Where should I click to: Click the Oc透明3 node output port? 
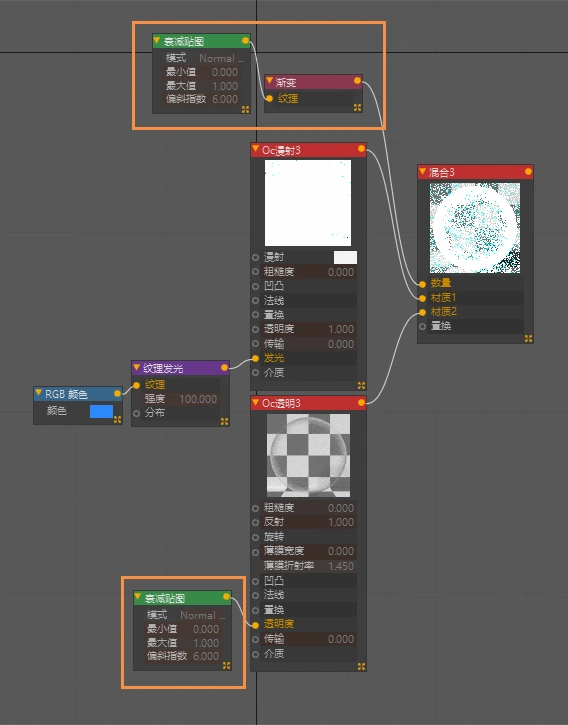361,403
